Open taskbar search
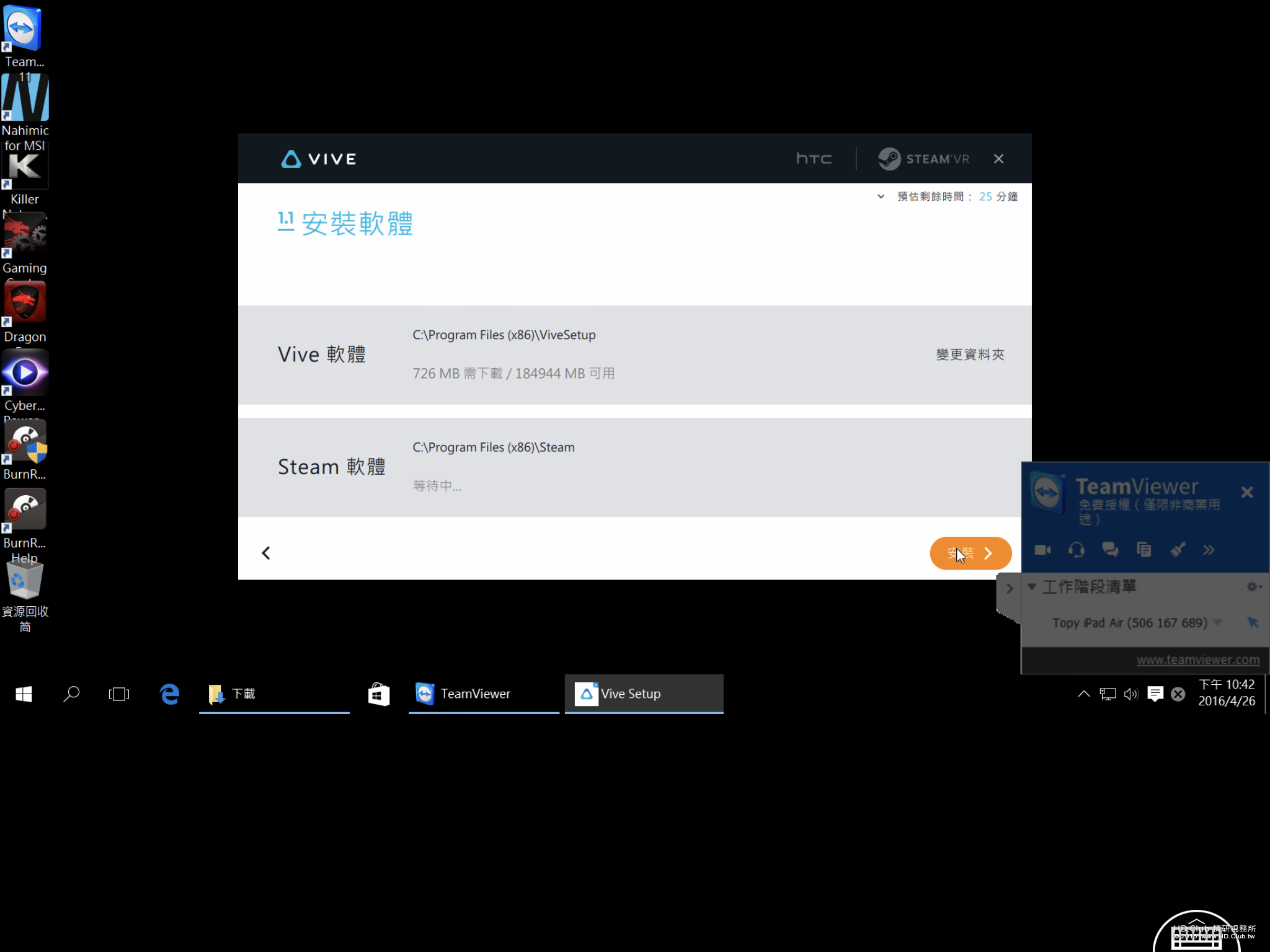The height and width of the screenshot is (952, 1270). [x=71, y=694]
